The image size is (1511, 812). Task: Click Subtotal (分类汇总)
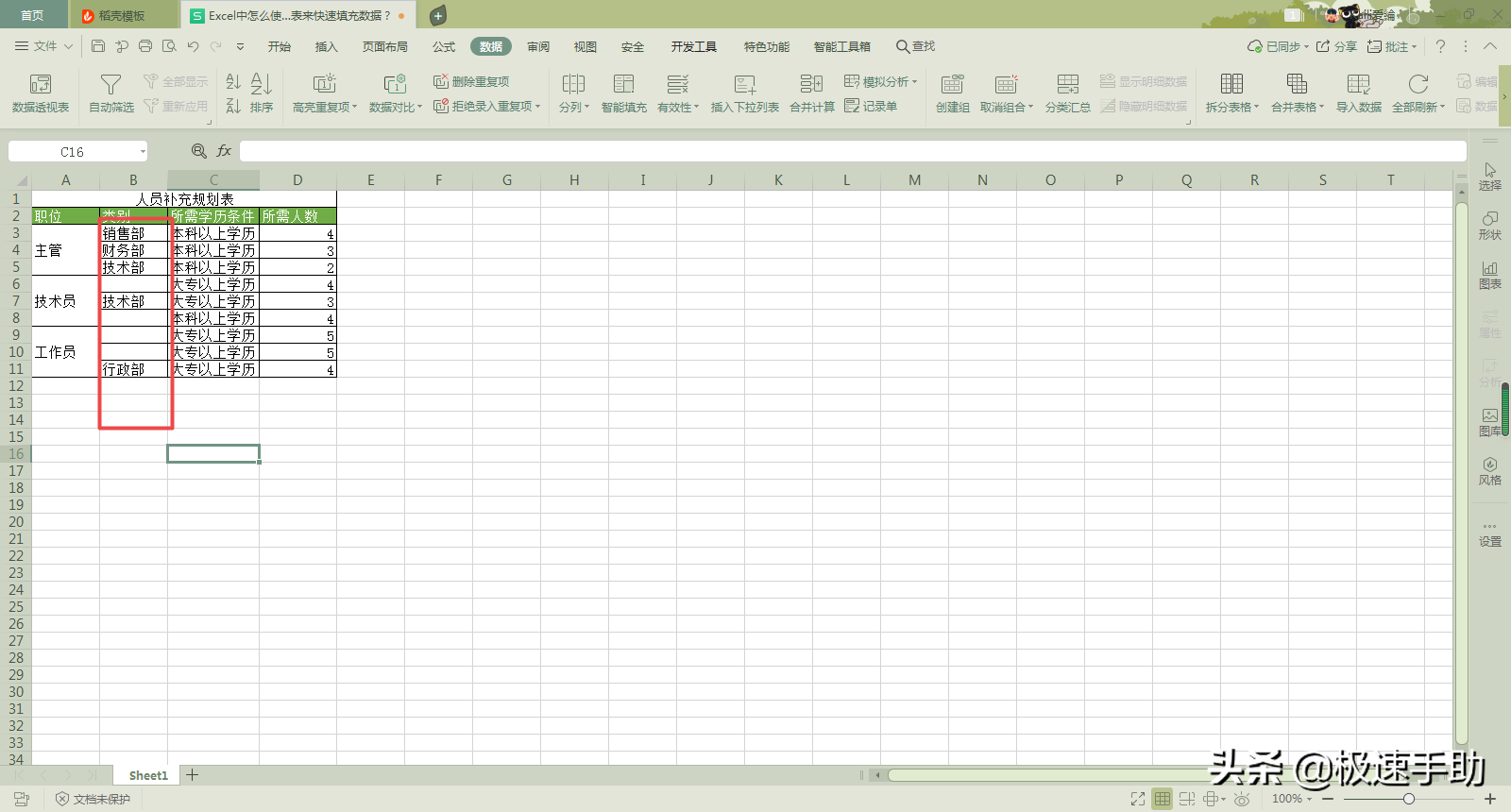click(x=1068, y=93)
